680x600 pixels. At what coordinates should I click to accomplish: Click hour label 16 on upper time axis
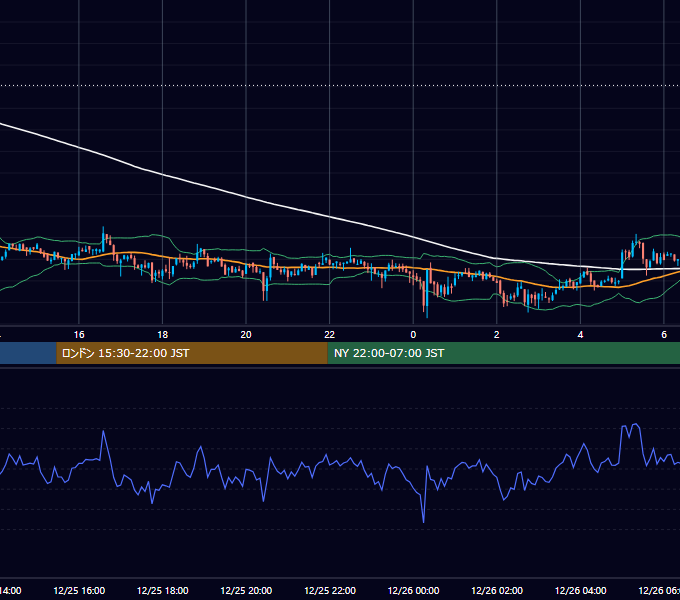(x=79, y=335)
